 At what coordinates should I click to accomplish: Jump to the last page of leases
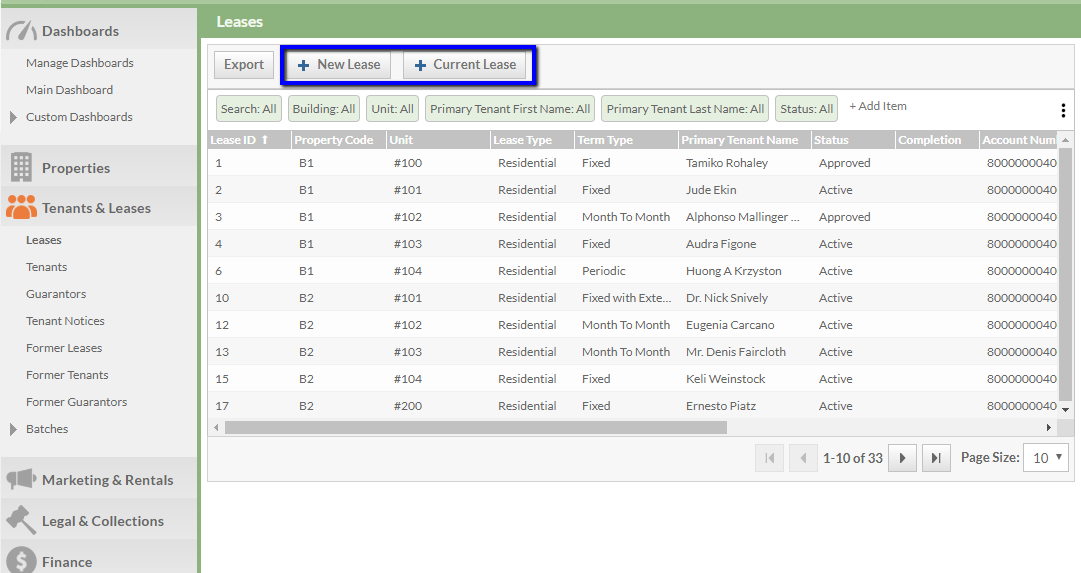coord(935,458)
